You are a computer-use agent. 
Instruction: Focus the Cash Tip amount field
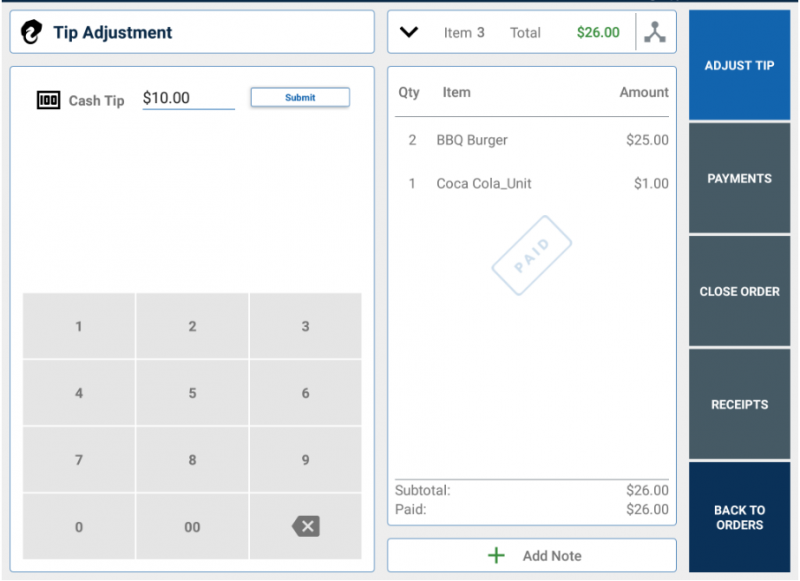(188, 99)
